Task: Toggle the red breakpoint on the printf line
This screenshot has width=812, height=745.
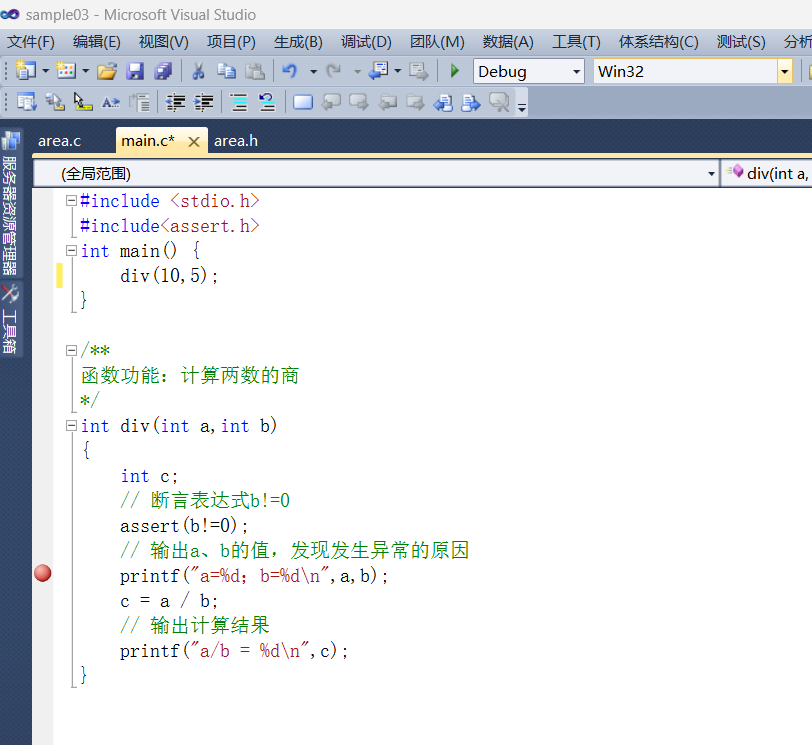Action: pyautogui.click(x=42, y=573)
